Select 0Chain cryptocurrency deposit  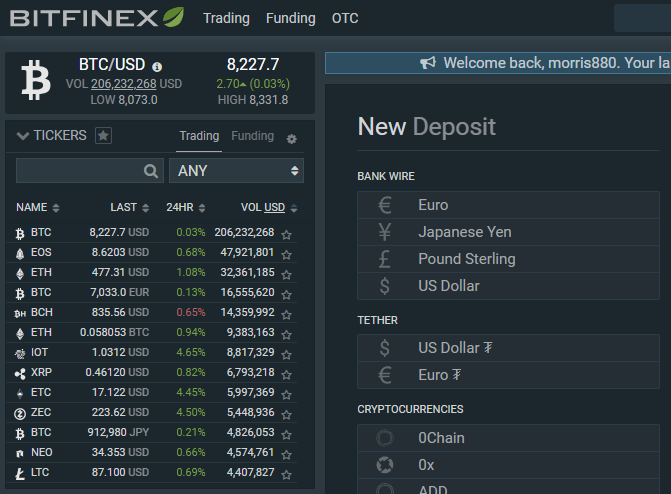click(x=508, y=438)
